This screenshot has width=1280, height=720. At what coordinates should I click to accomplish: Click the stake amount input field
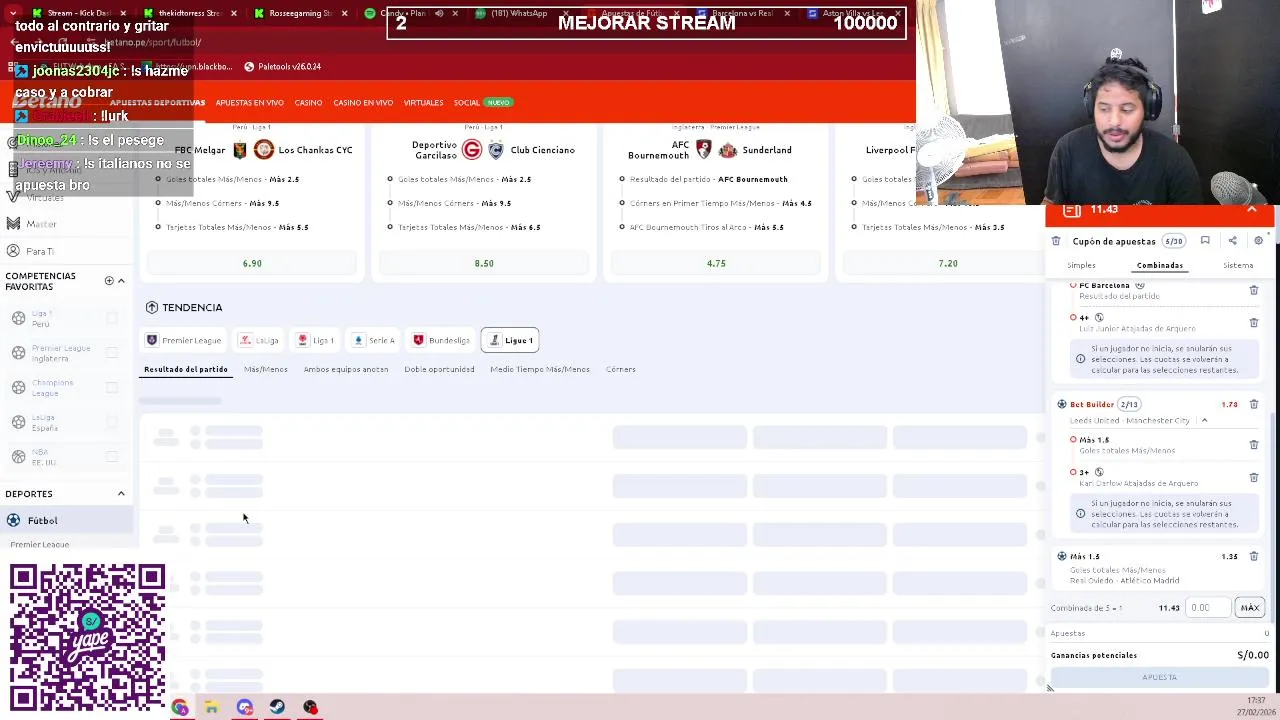tap(1209, 607)
